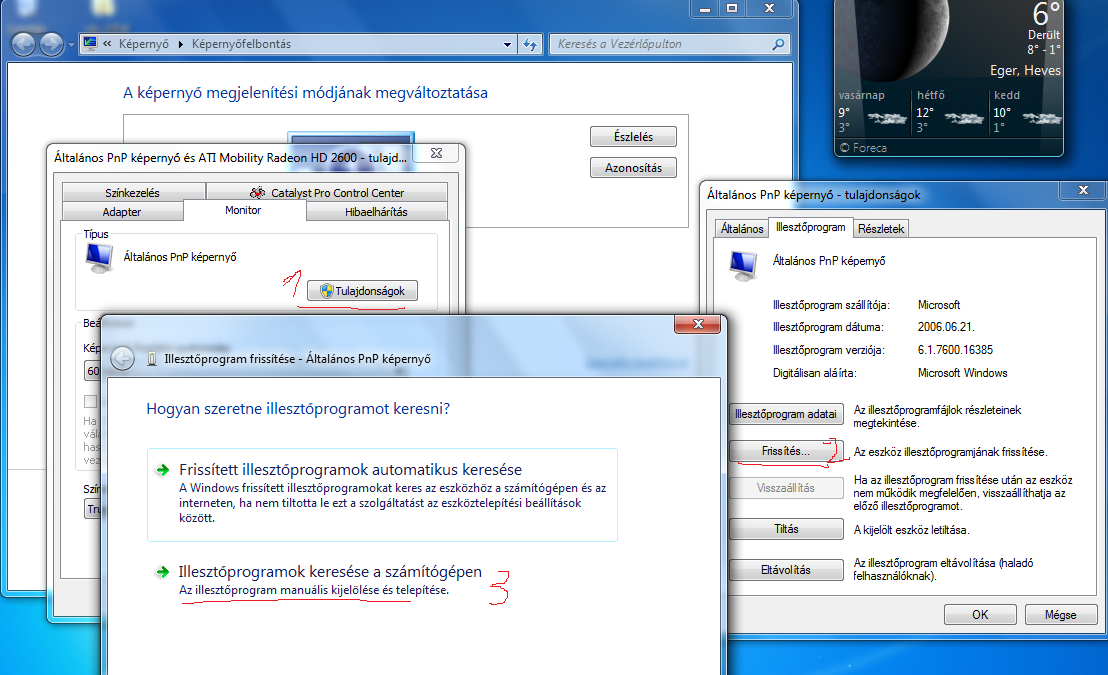
Task: Click the monitor icon in the Típus group
Action: (x=99, y=257)
